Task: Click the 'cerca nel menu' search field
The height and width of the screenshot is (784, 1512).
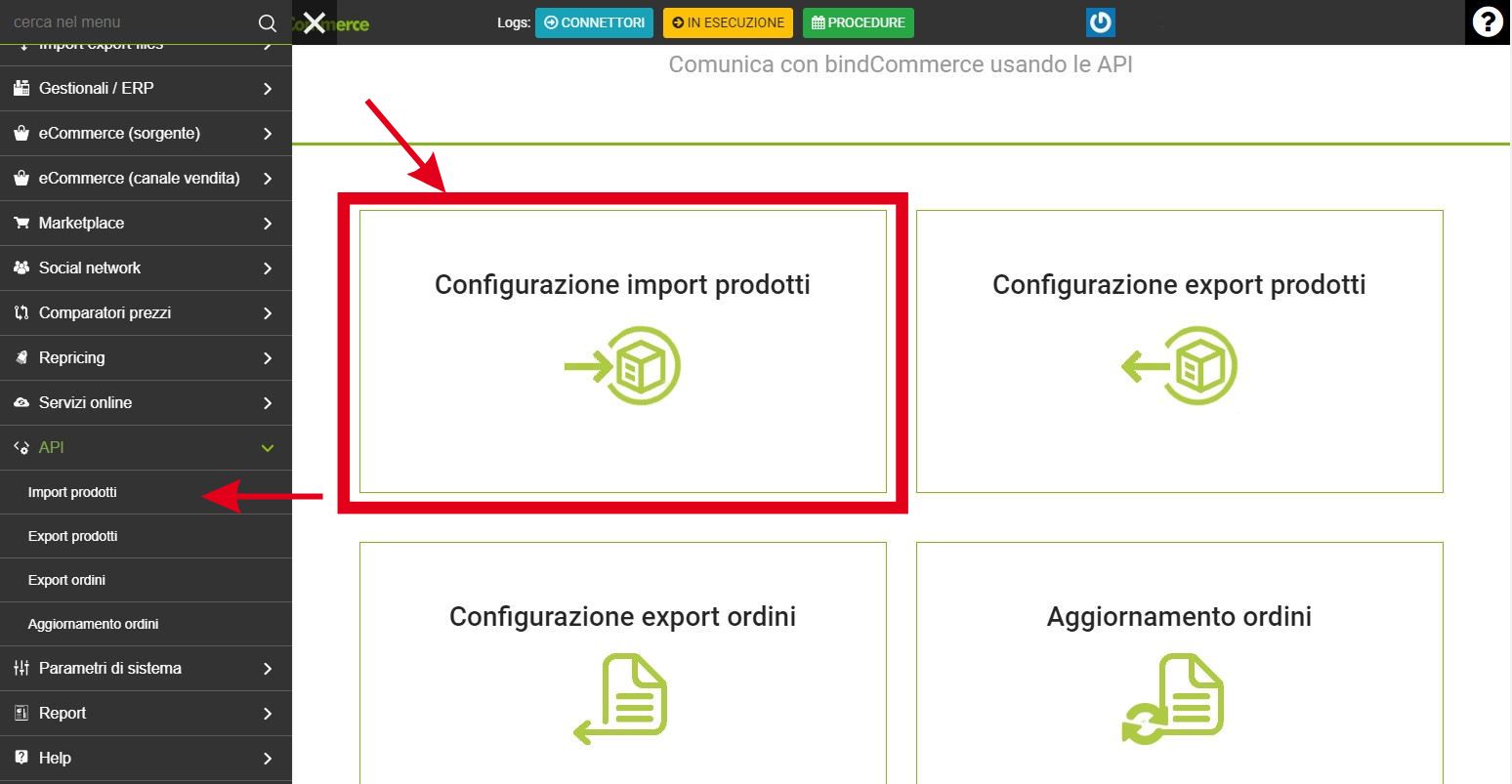Action: [127, 22]
